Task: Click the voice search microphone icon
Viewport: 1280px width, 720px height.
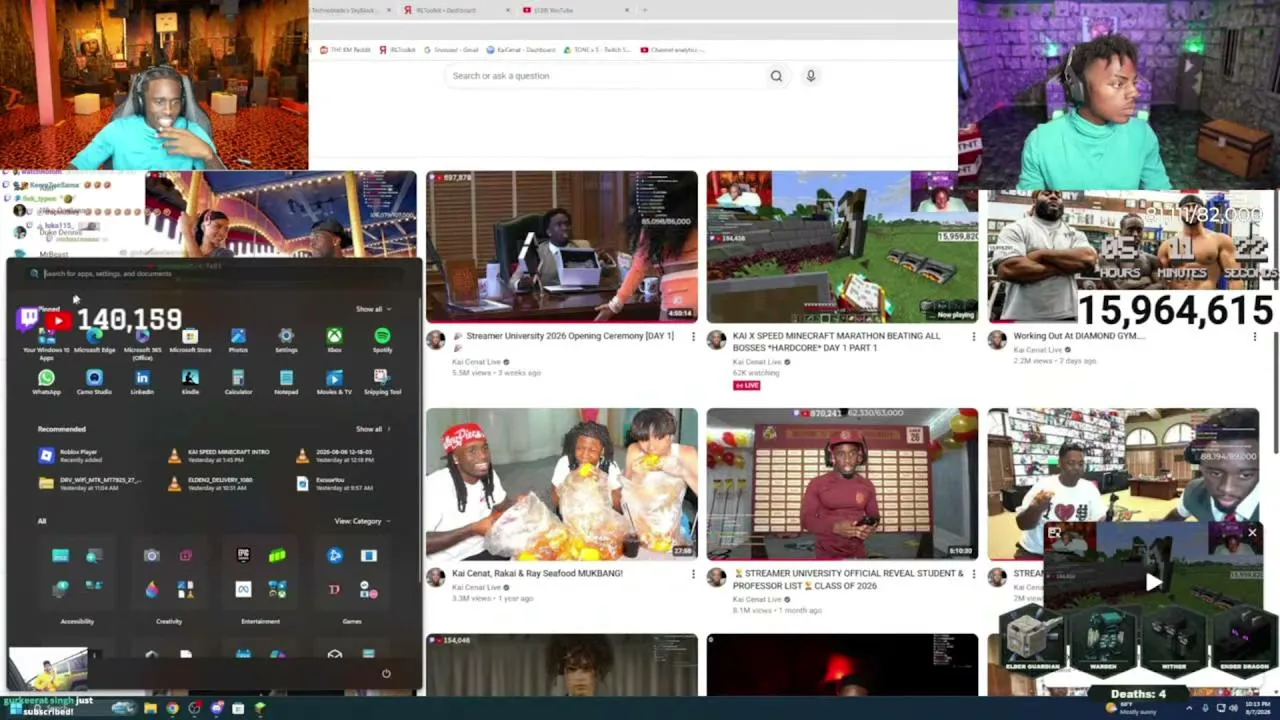Action: tap(811, 76)
